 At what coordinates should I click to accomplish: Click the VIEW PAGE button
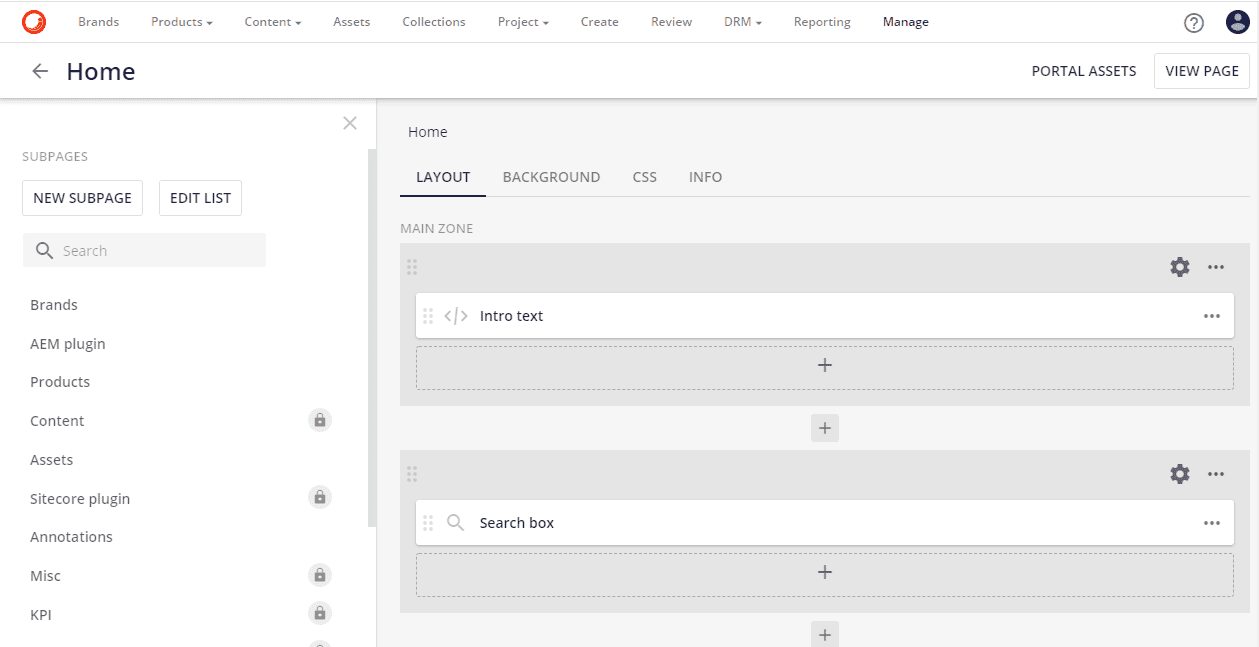tap(1202, 71)
